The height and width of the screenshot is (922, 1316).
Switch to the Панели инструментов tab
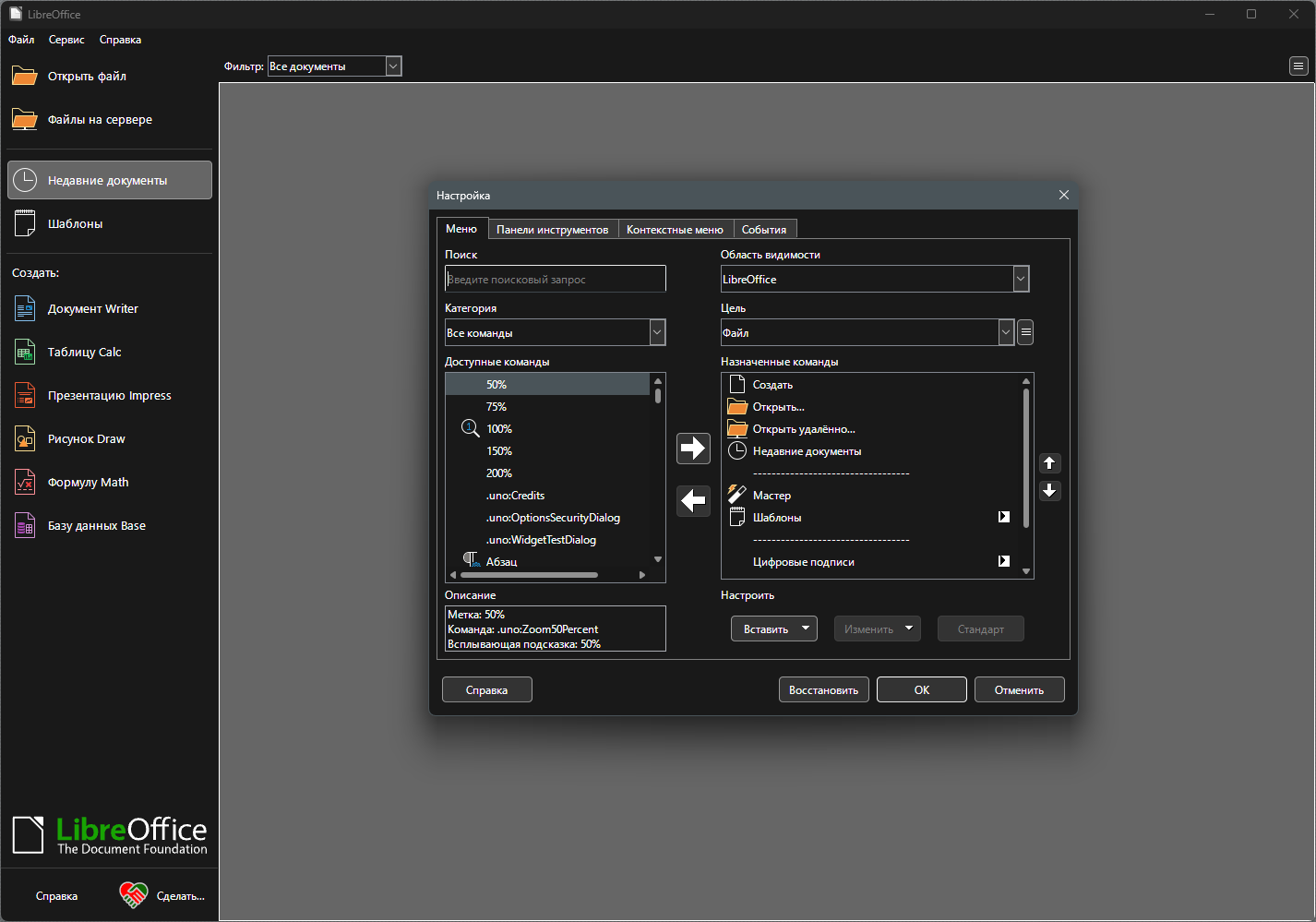[x=552, y=229]
